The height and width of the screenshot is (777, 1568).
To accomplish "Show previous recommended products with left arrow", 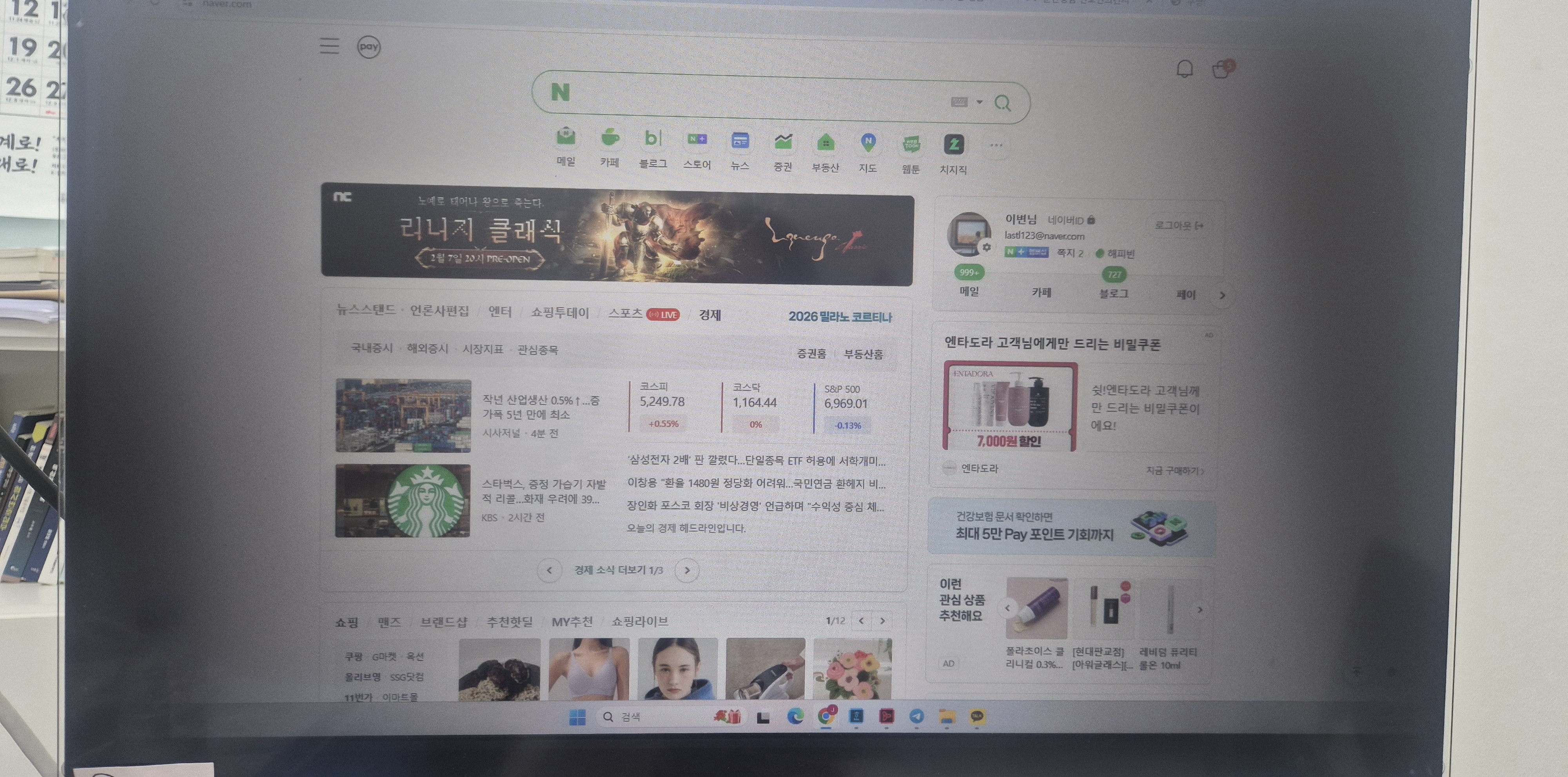I will click(1007, 608).
